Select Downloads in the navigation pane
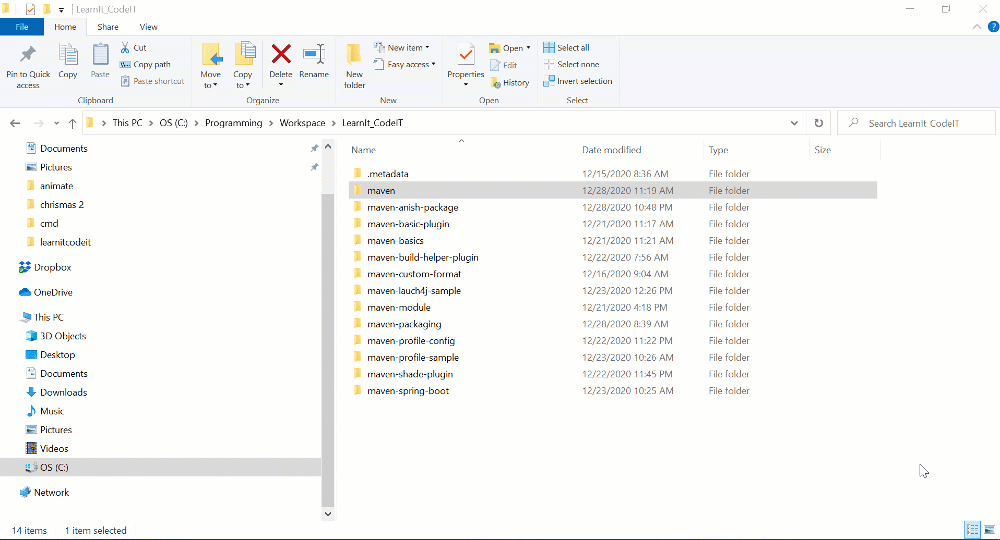The width and height of the screenshot is (1000, 540). point(63,392)
